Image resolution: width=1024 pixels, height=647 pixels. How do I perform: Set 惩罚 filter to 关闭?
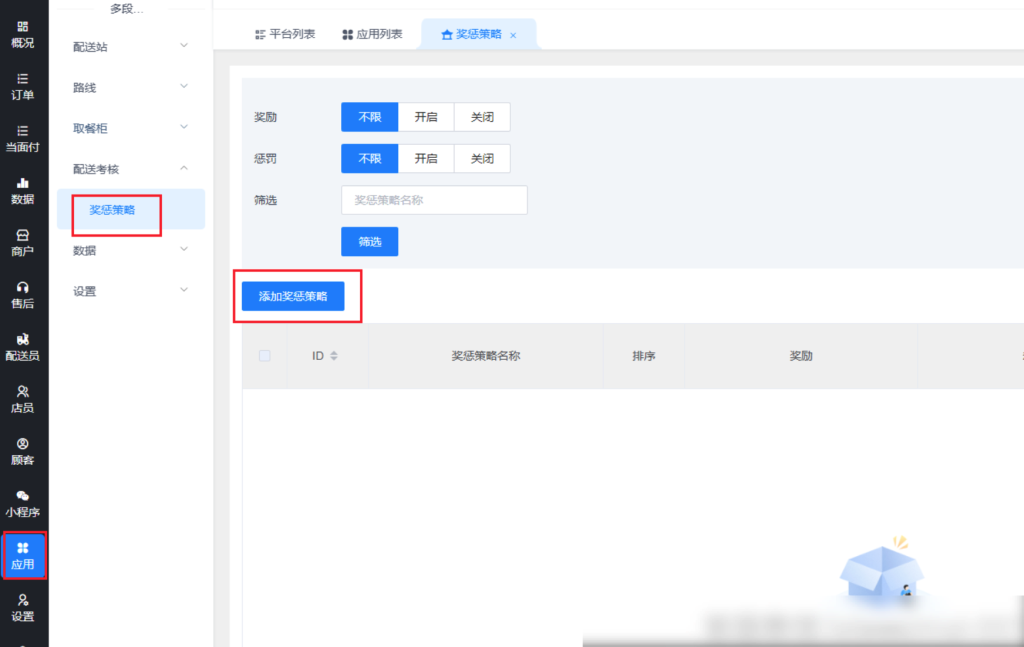pos(482,158)
